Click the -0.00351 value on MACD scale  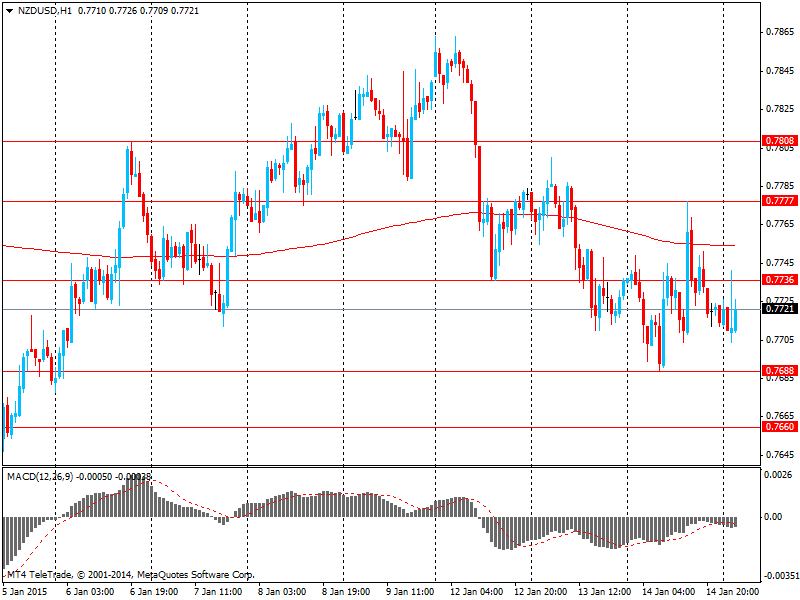[x=779, y=576]
